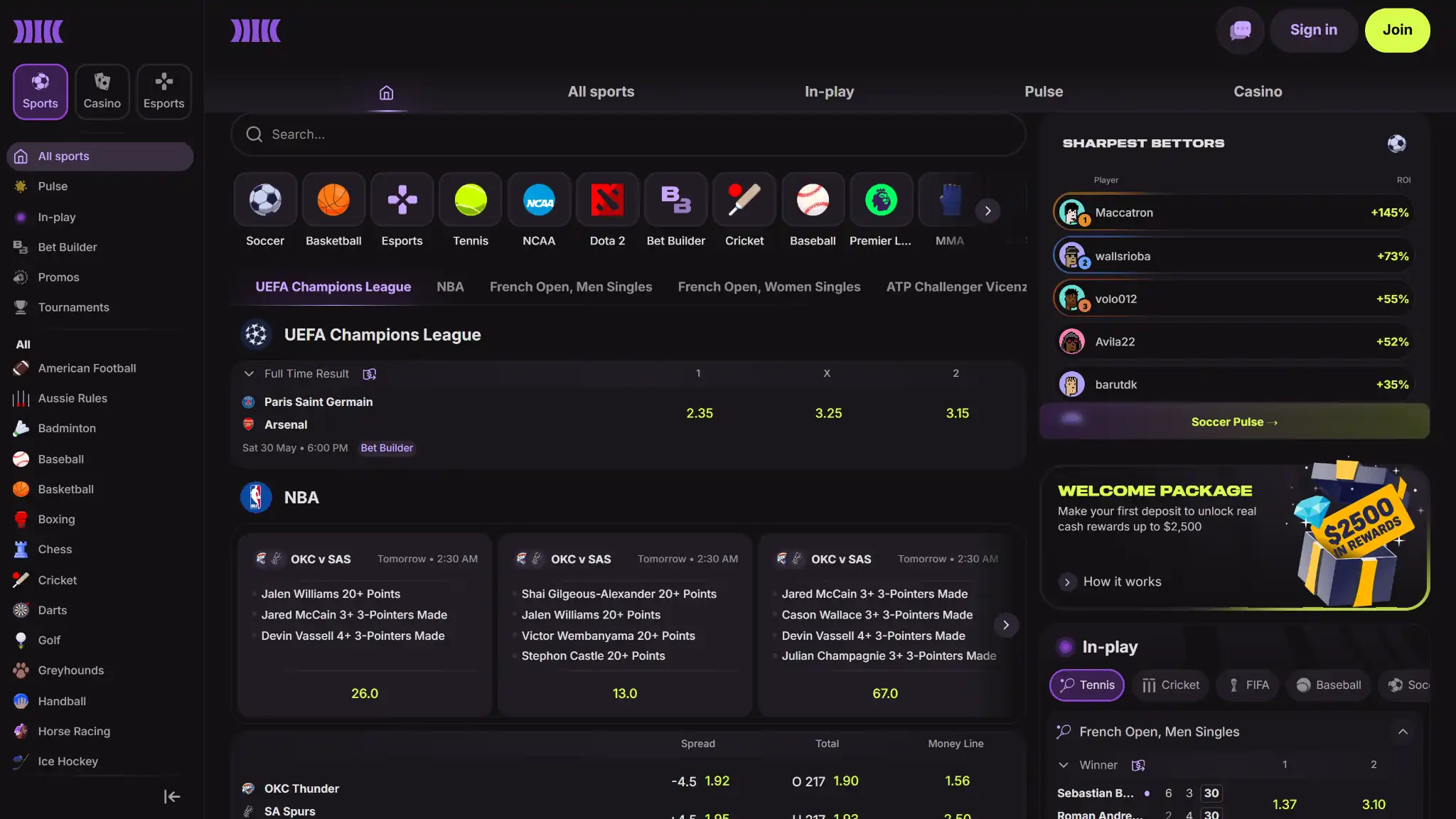The height and width of the screenshot is (819, 1456).
Task: Collapse the Winner market chevron
Action: [1064, 765]
